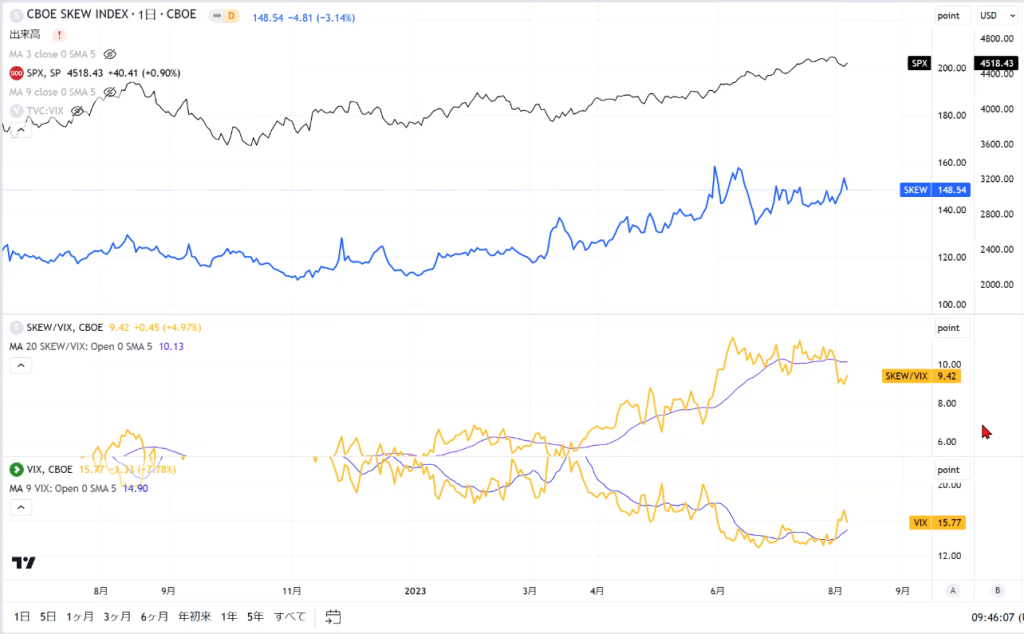
Task: Collapse the SKEW/VIX pane legend
Action: tap(21, 366)
